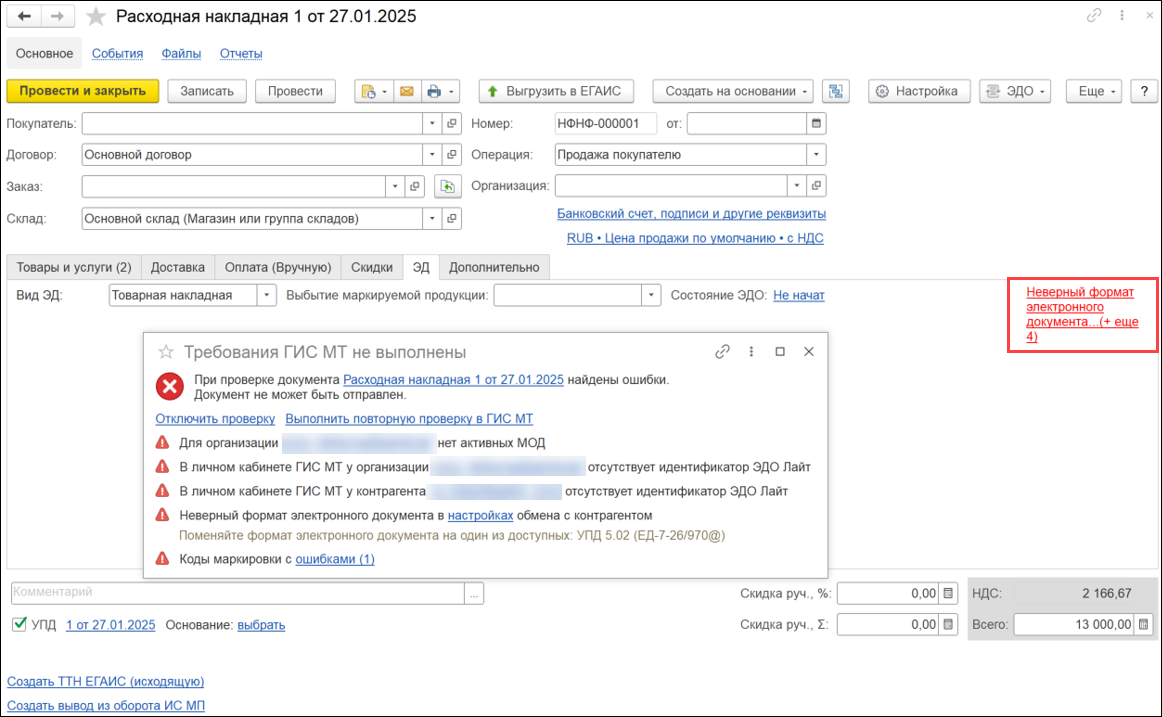Copy link in the ГИС МТ dialog

723,352
